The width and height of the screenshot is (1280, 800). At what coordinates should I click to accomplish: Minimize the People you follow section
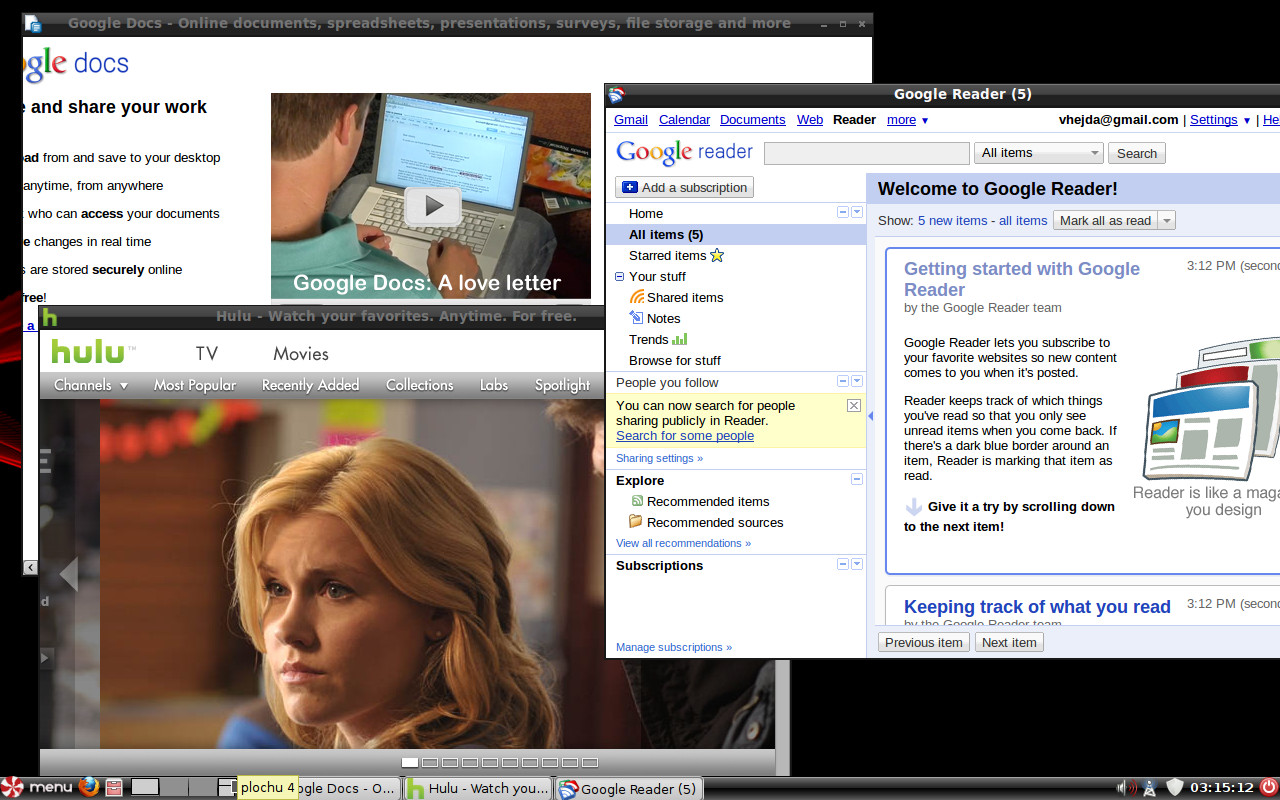(x=843, y=381)
